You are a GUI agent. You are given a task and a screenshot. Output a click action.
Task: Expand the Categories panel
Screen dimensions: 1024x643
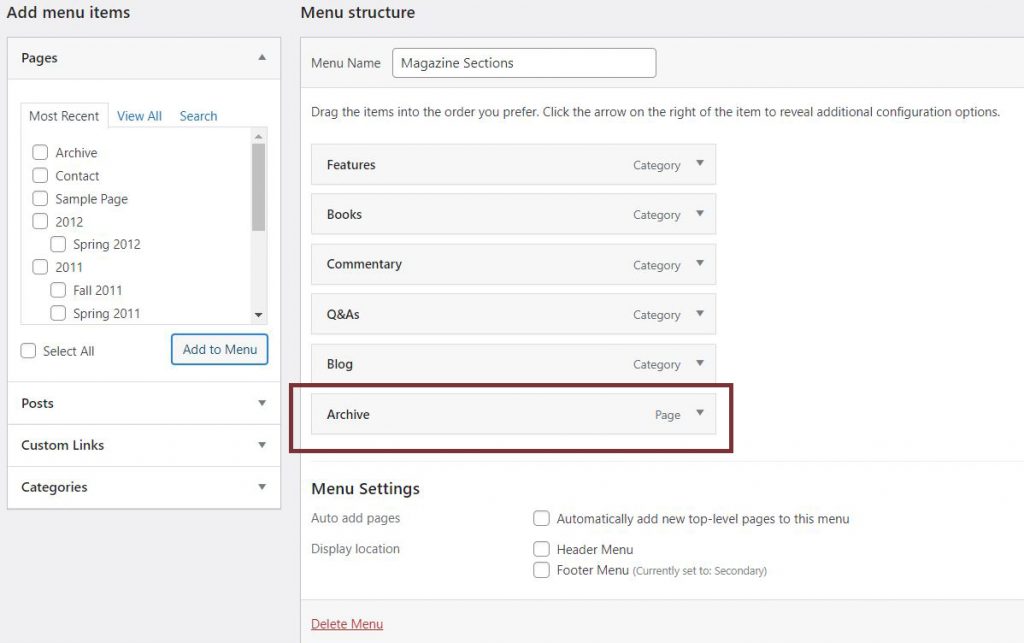pyautogui.click(x=262, y=487)
